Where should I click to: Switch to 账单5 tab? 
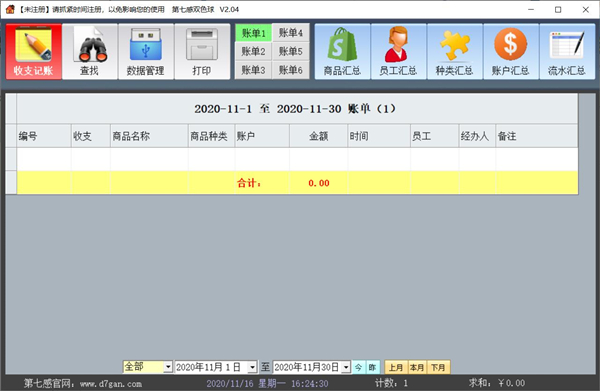pyautogui.click(x=291, y=51)
